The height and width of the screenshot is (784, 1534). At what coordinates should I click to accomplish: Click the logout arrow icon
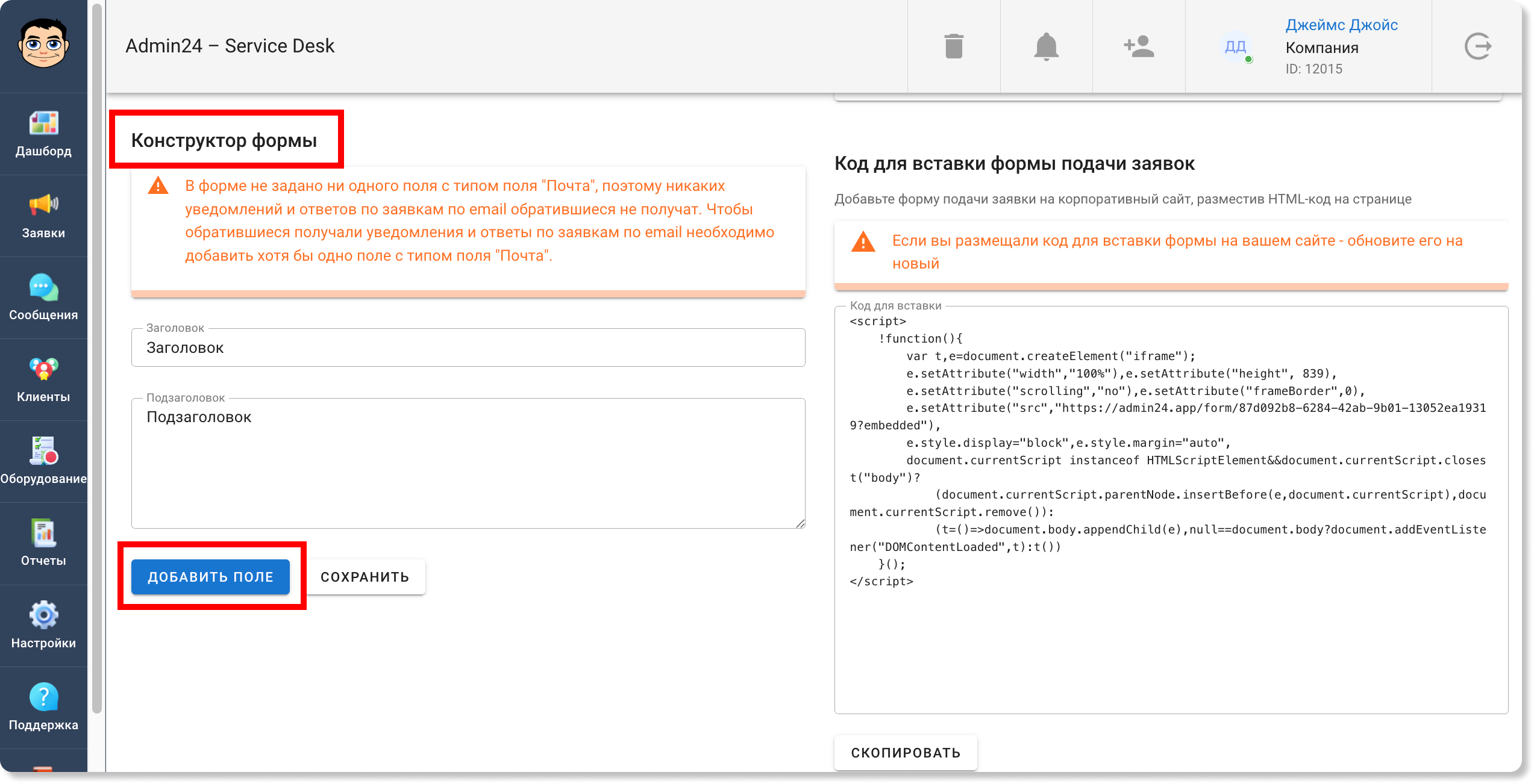pos(1477,46)
